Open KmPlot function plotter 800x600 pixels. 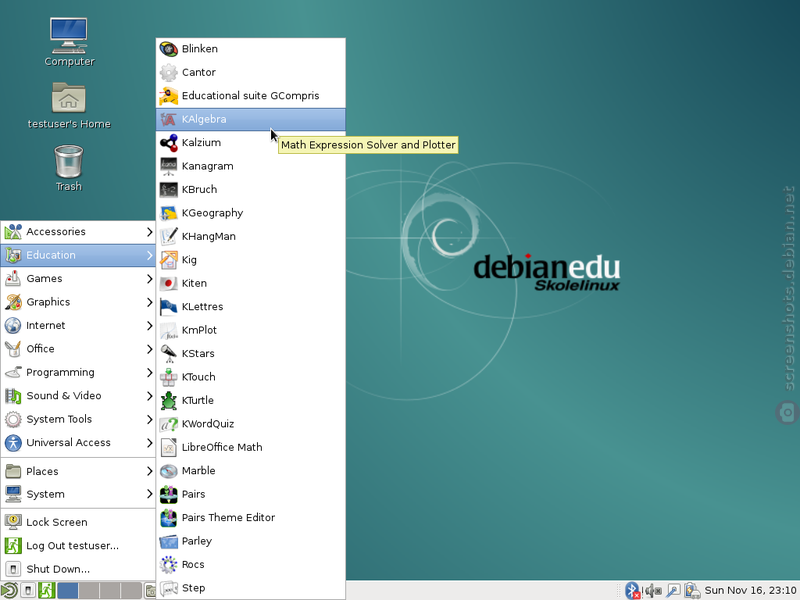coord(251,331)
